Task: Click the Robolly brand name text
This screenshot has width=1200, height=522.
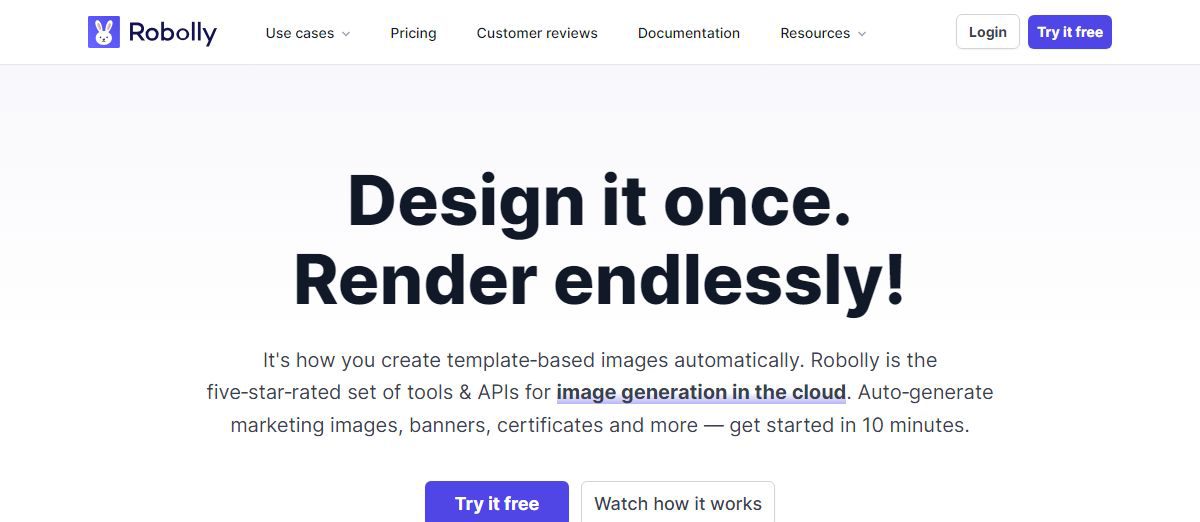Action: [x=172, y=33]
